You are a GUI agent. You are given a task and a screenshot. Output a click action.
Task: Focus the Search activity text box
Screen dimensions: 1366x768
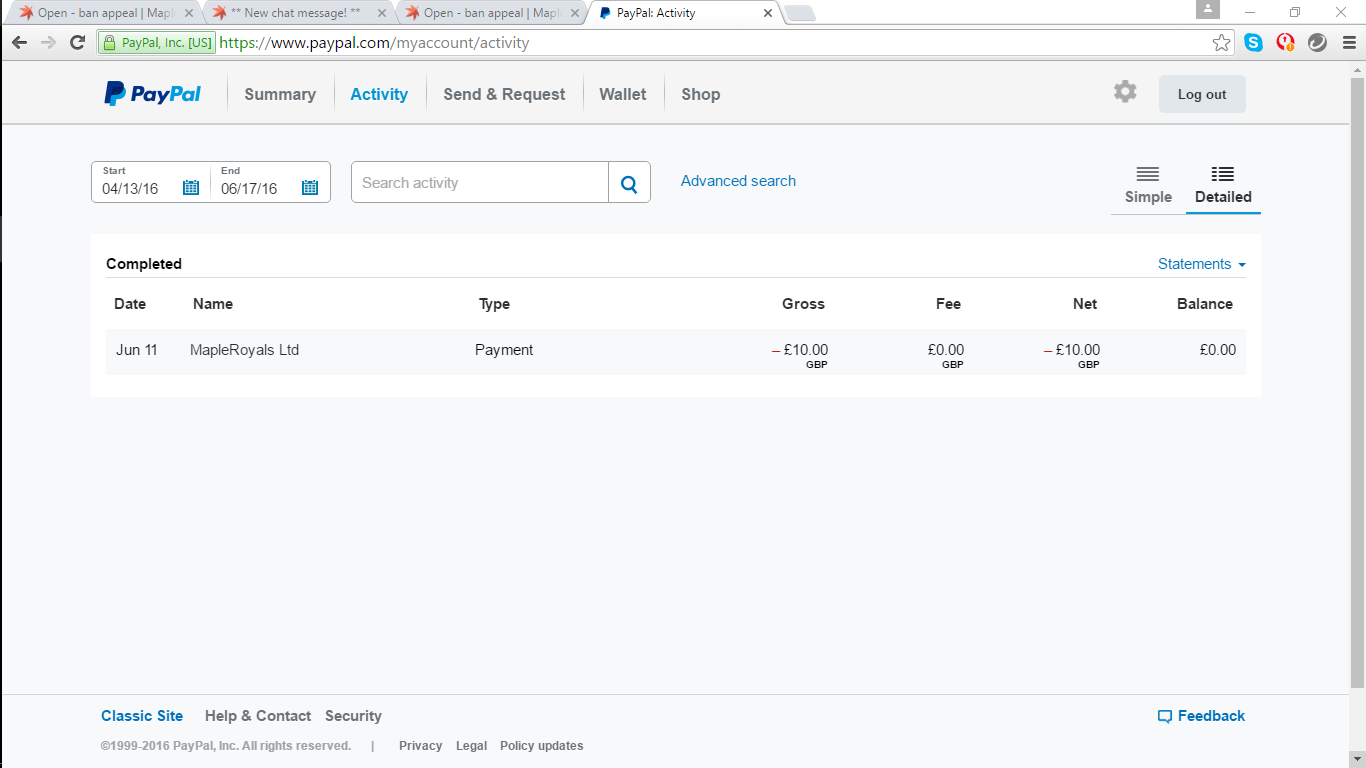(480, 183)
